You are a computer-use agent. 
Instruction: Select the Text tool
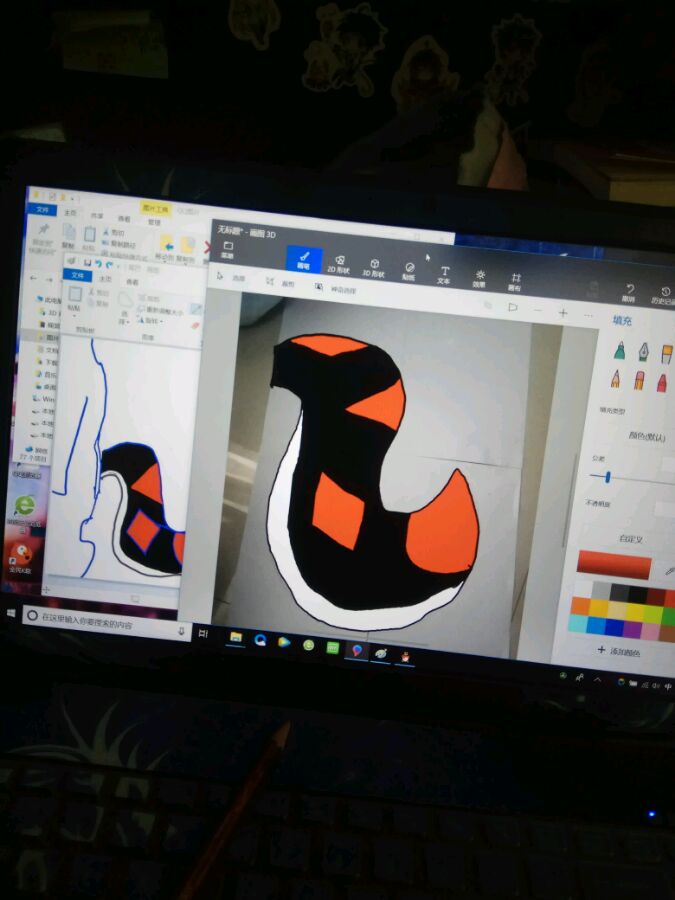click(444, 274)
